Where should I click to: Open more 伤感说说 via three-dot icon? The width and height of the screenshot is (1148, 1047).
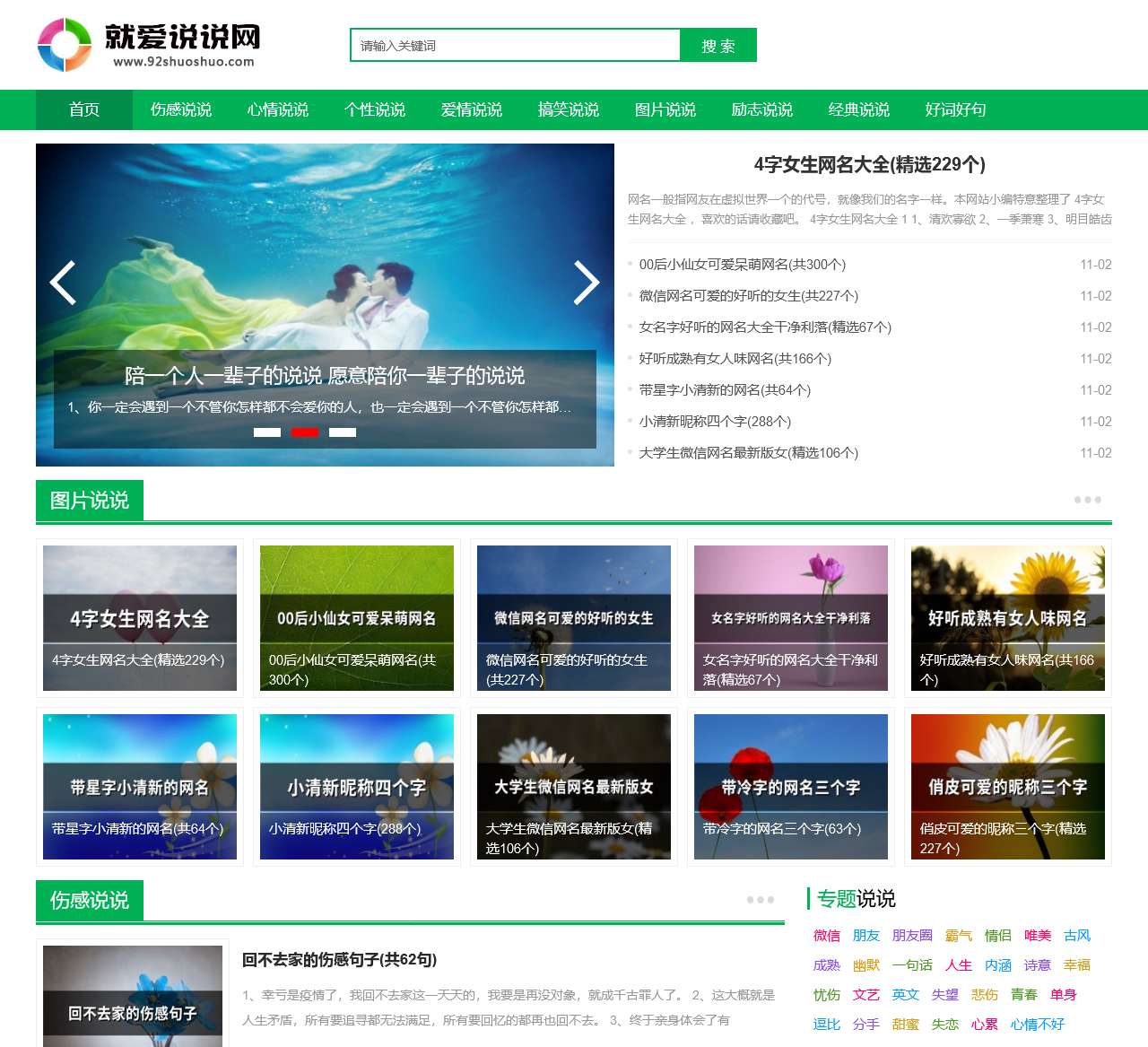pyautogui.click(x=760, y=900)
